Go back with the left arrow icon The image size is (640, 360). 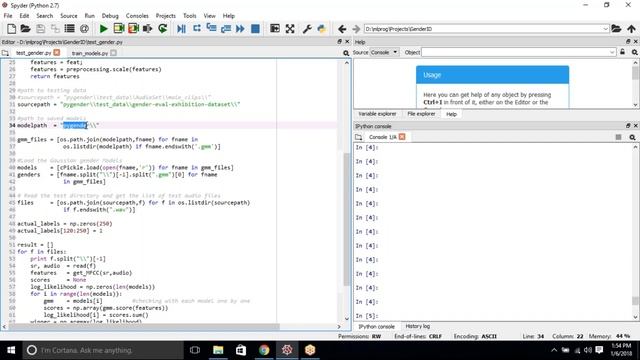pos(342,29)
